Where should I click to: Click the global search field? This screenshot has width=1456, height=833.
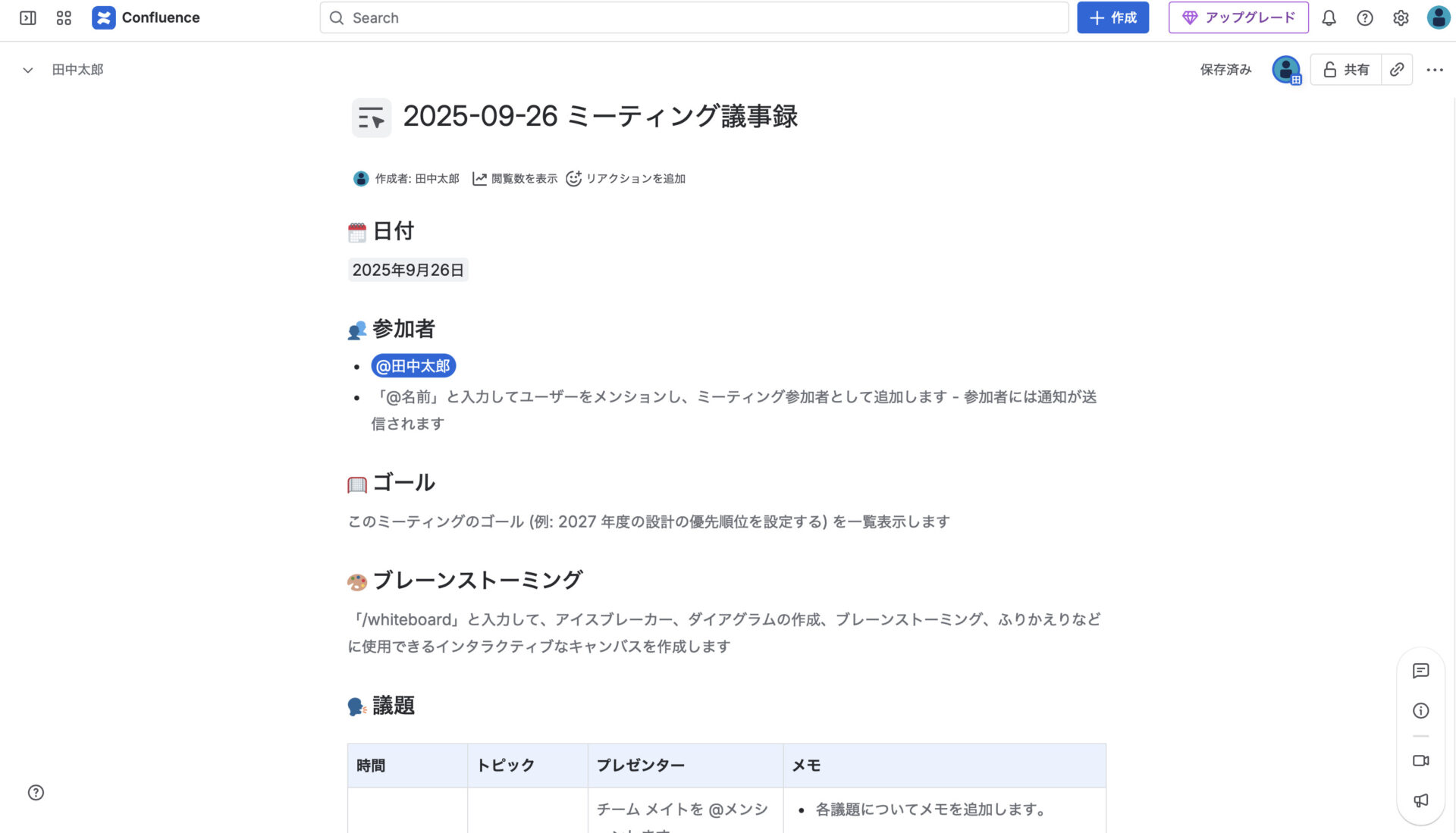coord(693,17)
